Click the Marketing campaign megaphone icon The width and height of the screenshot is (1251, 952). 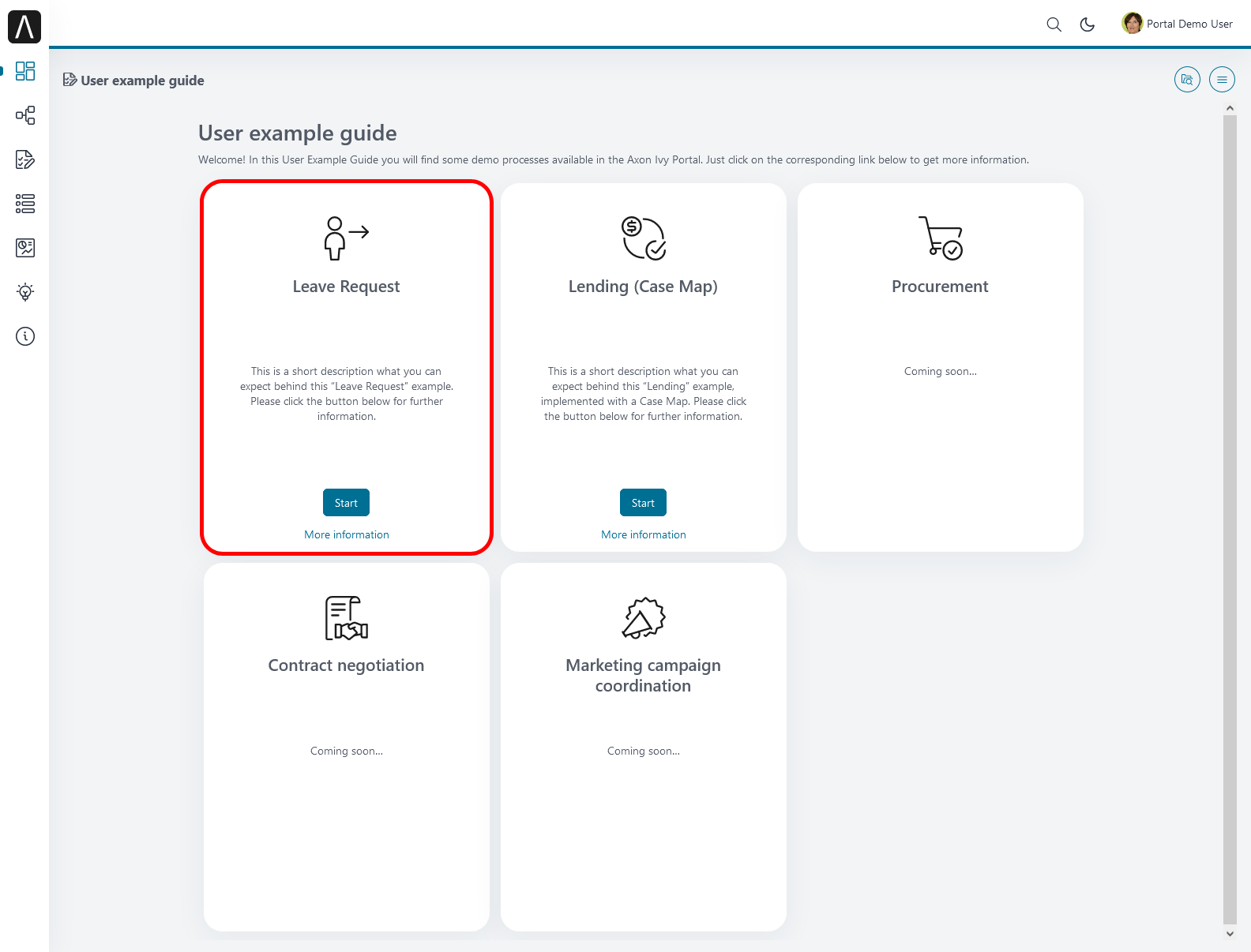point(644,618)
